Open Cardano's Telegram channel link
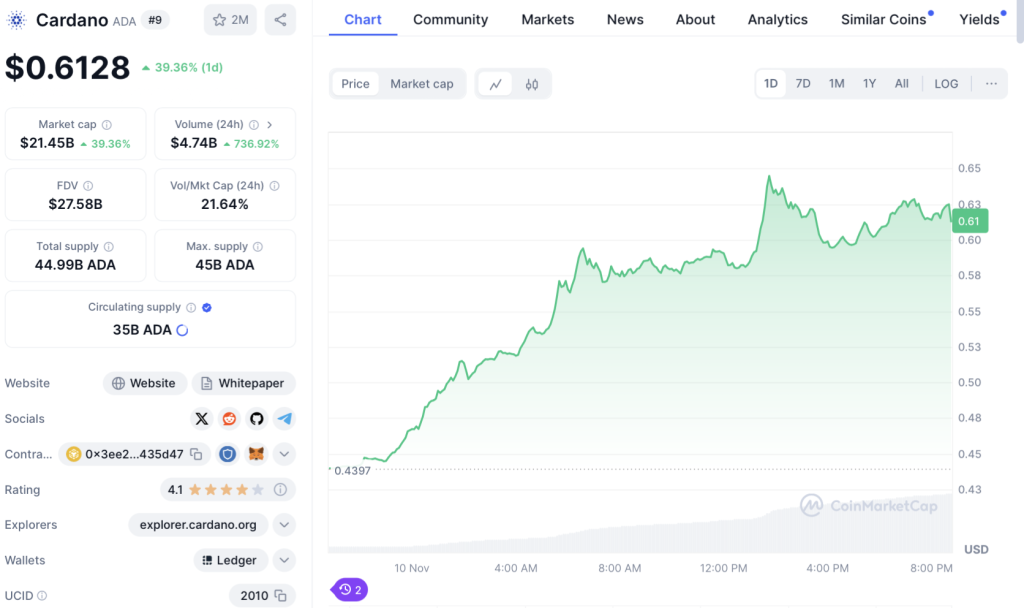 pyautogui.click(x=285, y=419)
